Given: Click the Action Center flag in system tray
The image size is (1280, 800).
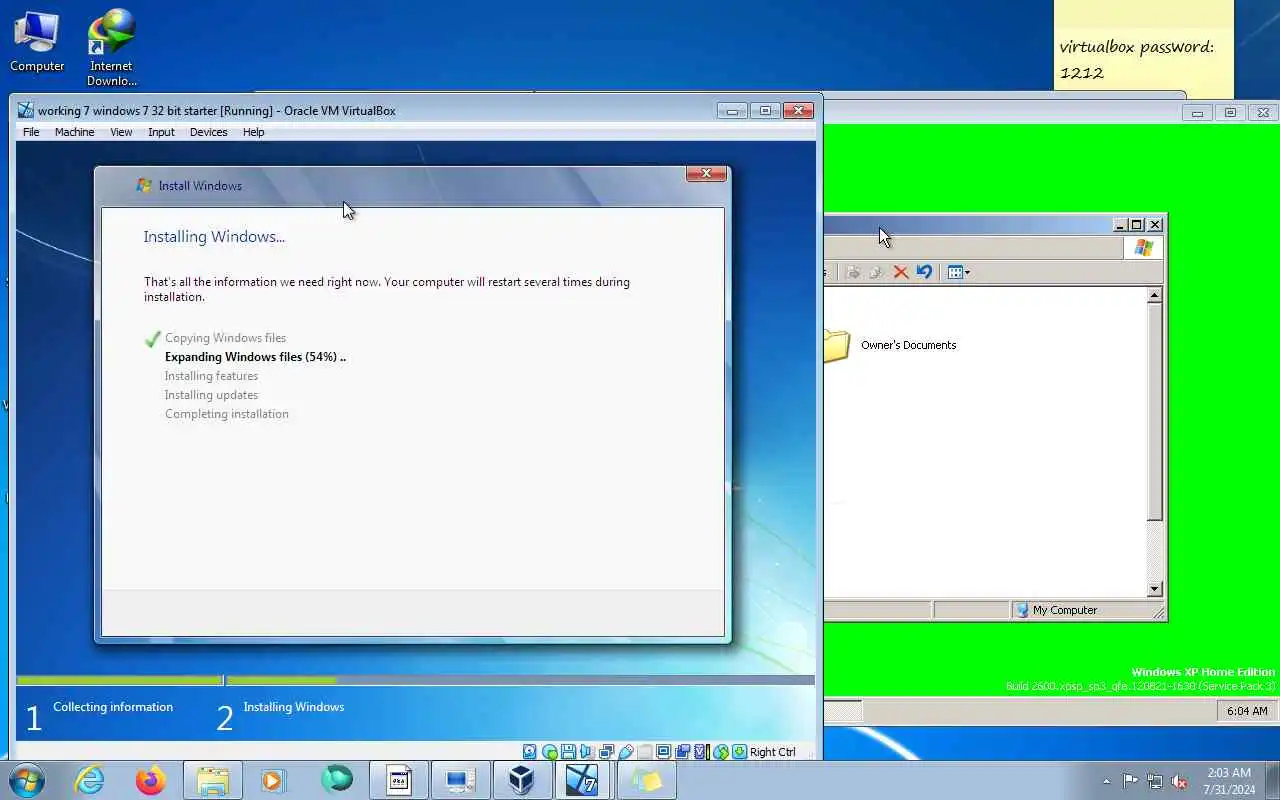Looking at the screenshot, I should click(x=1130, y=781).
